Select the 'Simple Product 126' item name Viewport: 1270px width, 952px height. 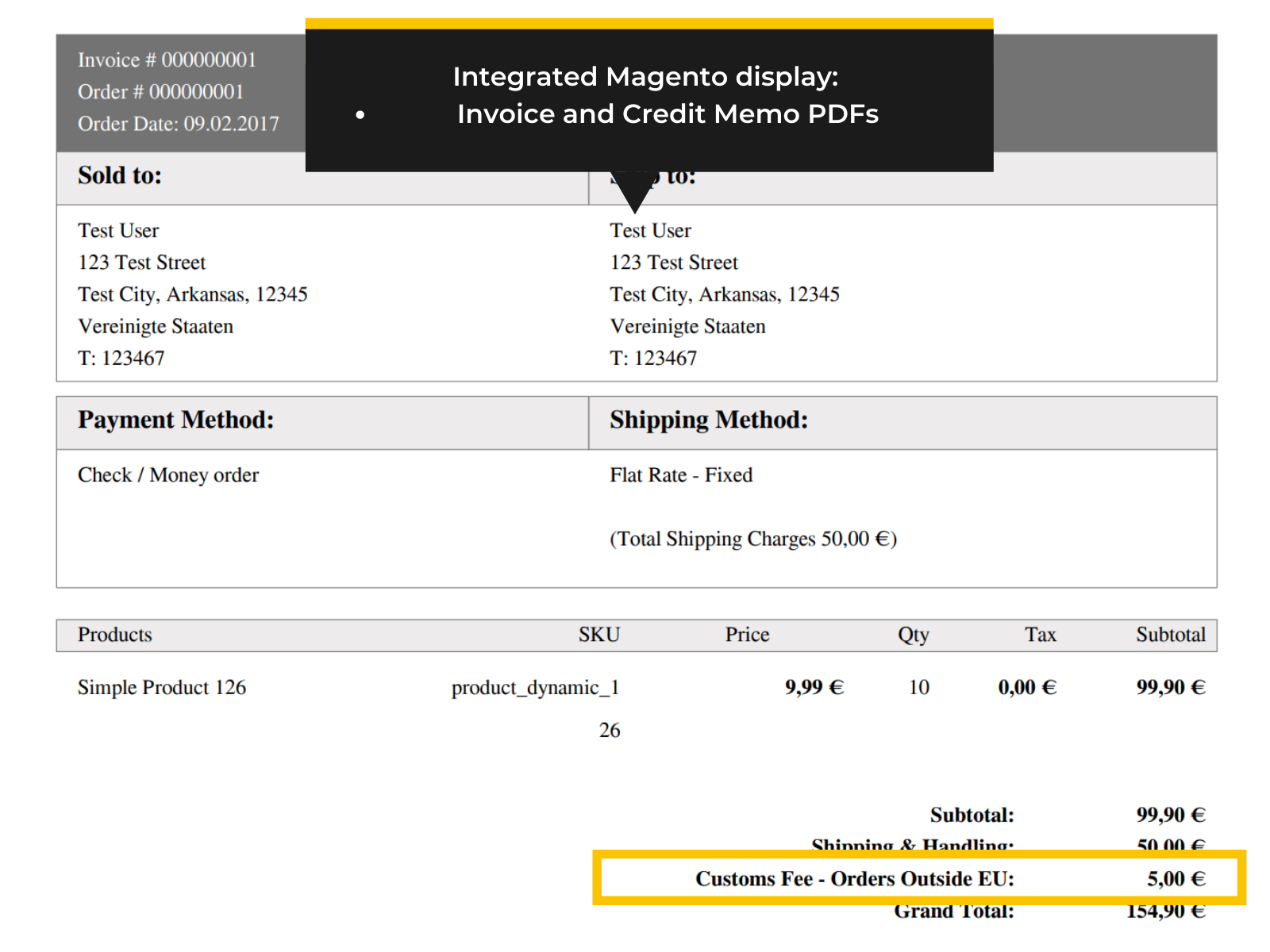tap(162, 688)
